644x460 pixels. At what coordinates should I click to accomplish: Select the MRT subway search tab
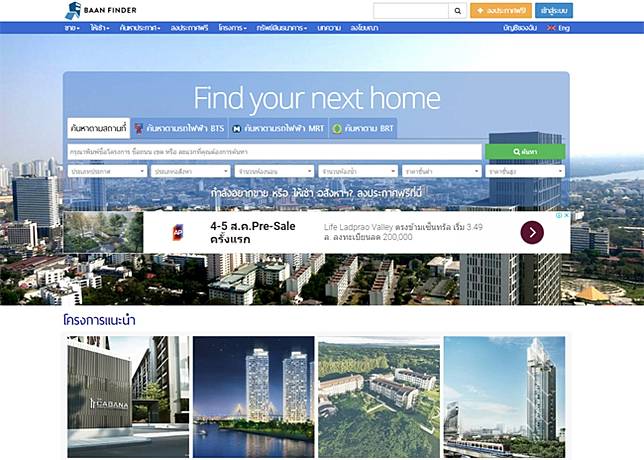click(x=278, y=129)
